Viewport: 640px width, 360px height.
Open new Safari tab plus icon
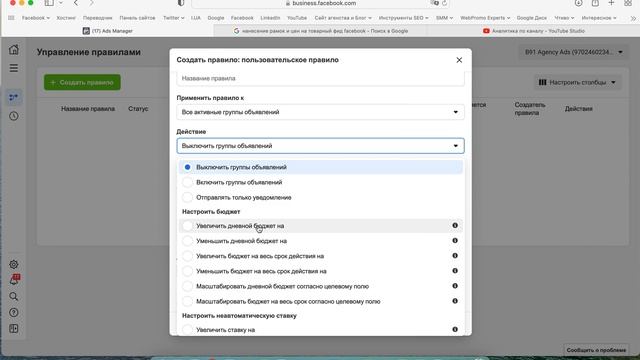611,3
